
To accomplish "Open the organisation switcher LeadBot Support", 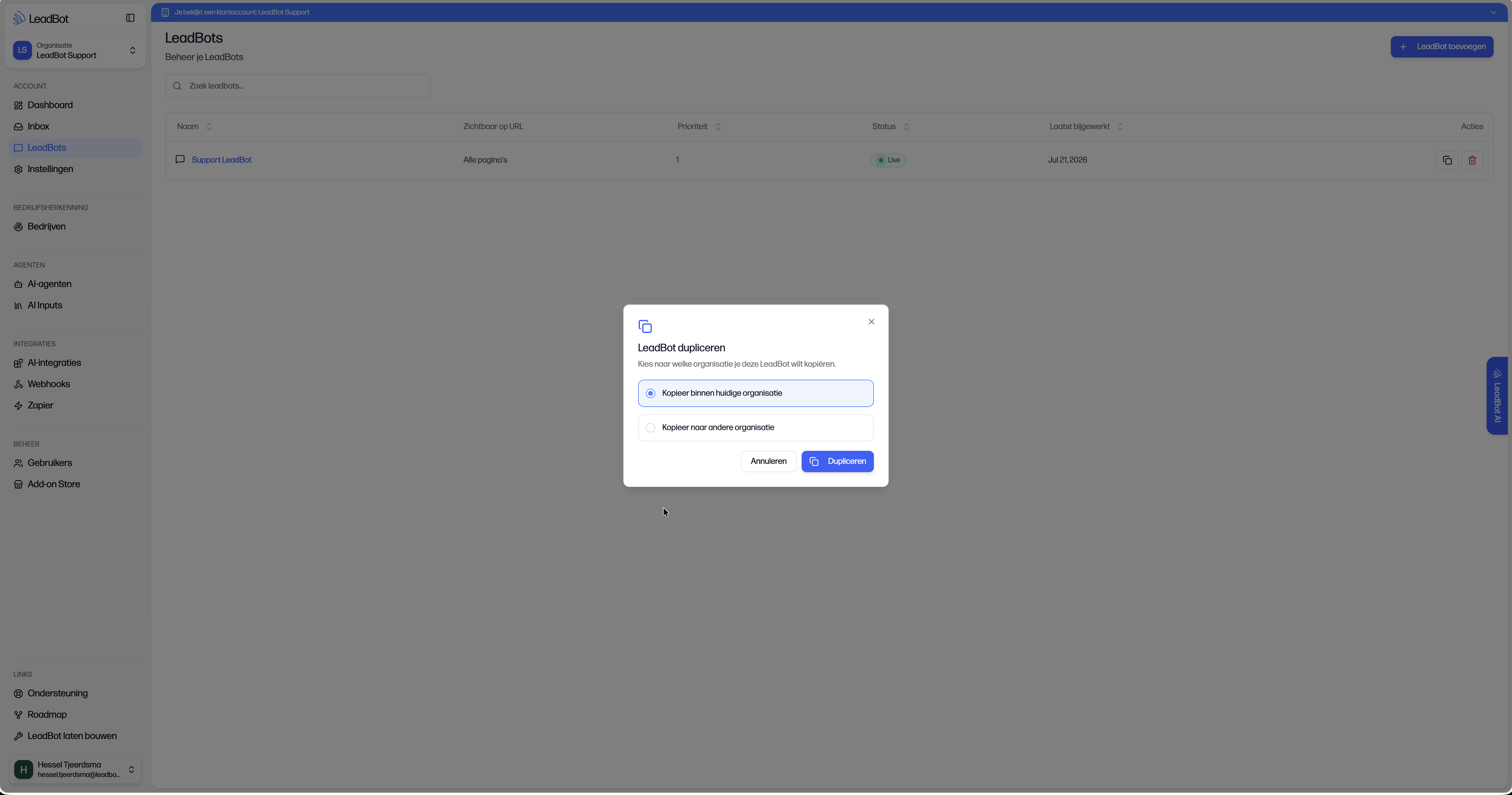I will pos(75,50).
